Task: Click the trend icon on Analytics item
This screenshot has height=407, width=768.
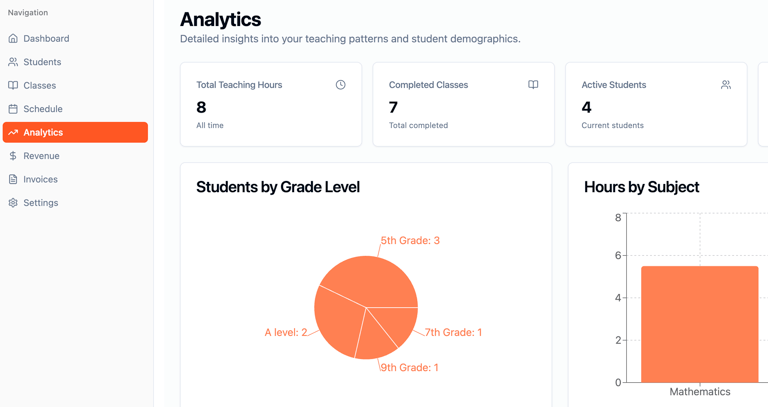Action: [13, 132]
